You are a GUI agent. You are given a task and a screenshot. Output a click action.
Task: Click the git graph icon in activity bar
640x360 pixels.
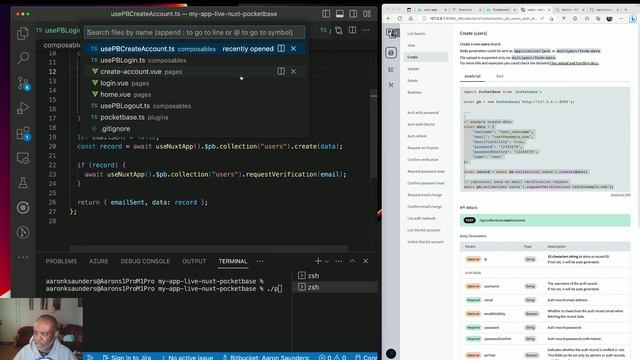coord(23,232)
